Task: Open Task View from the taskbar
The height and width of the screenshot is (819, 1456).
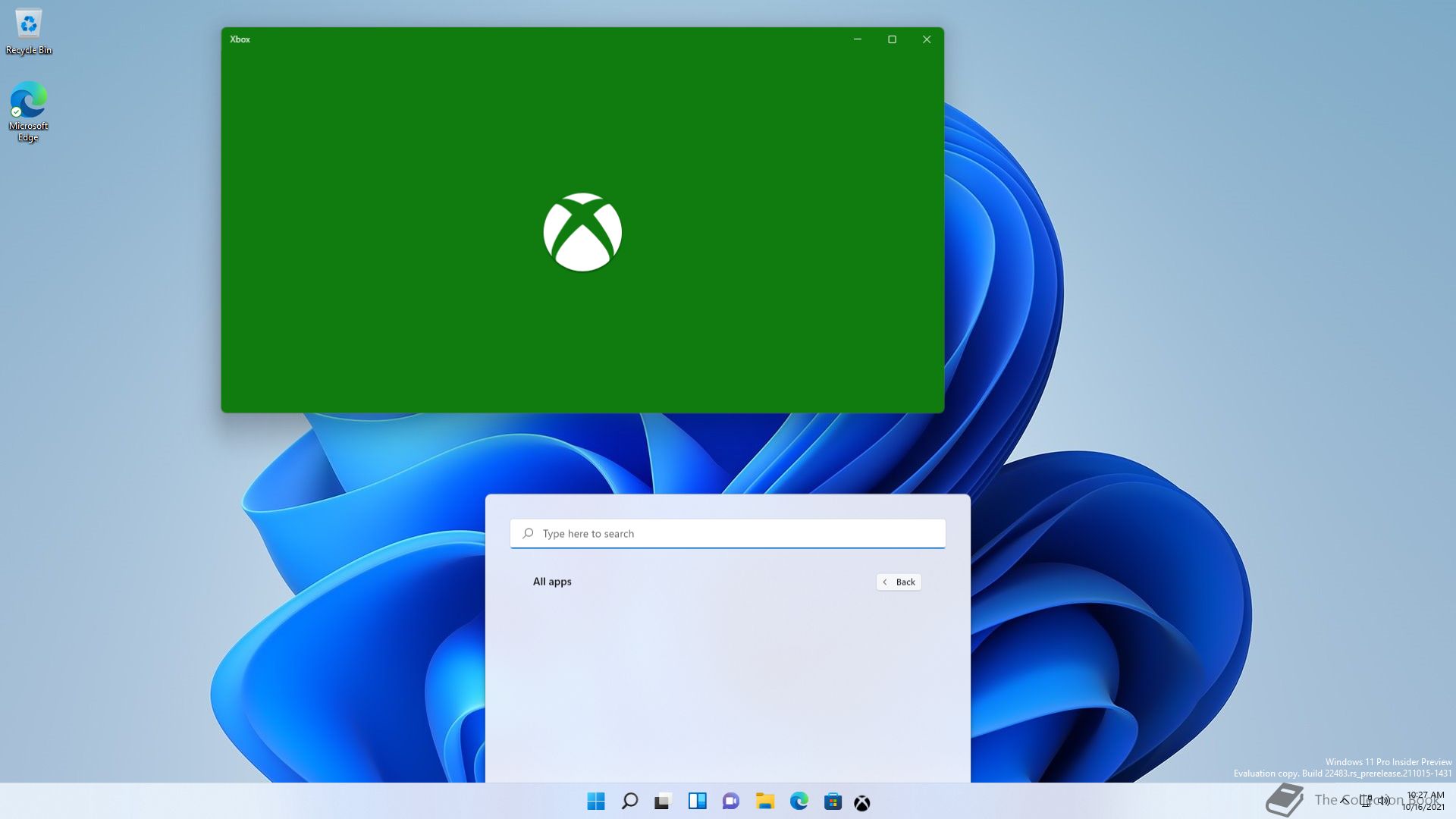Action: pyautogui.click(x=664, y=802)
